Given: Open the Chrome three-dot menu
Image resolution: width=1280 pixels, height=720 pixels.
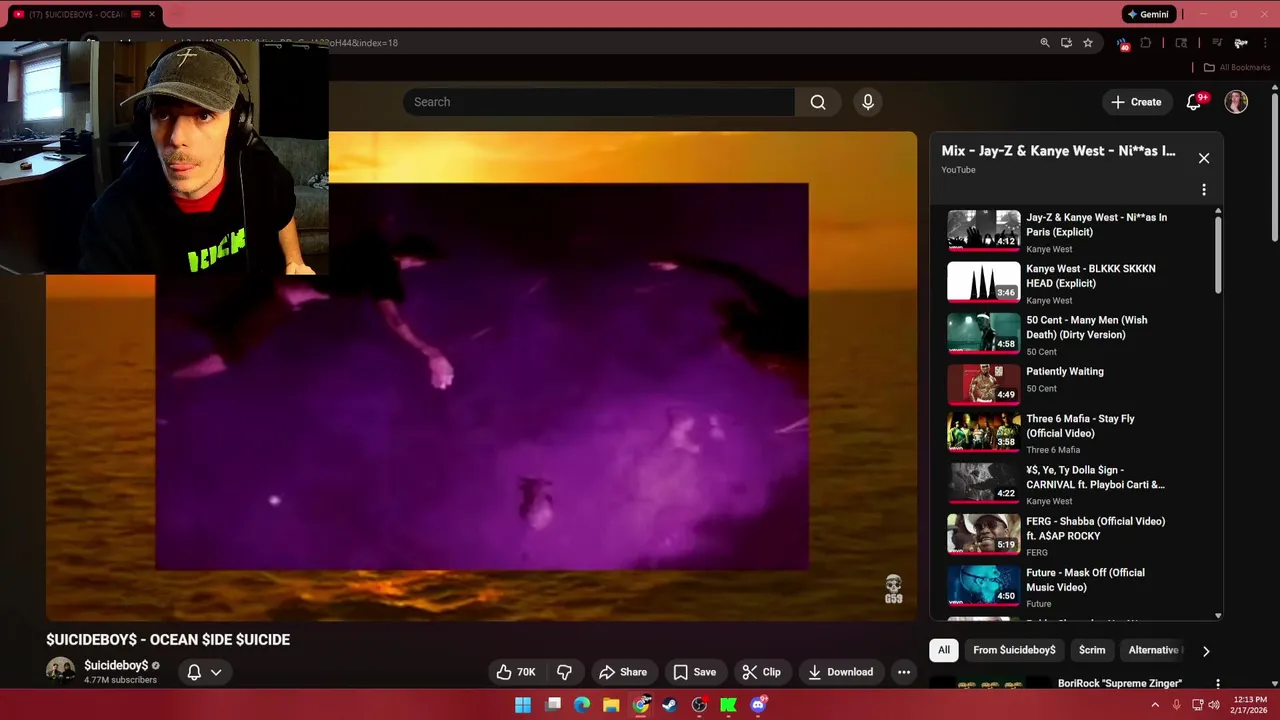Looking at the screenshot, I should (1265, 43).
